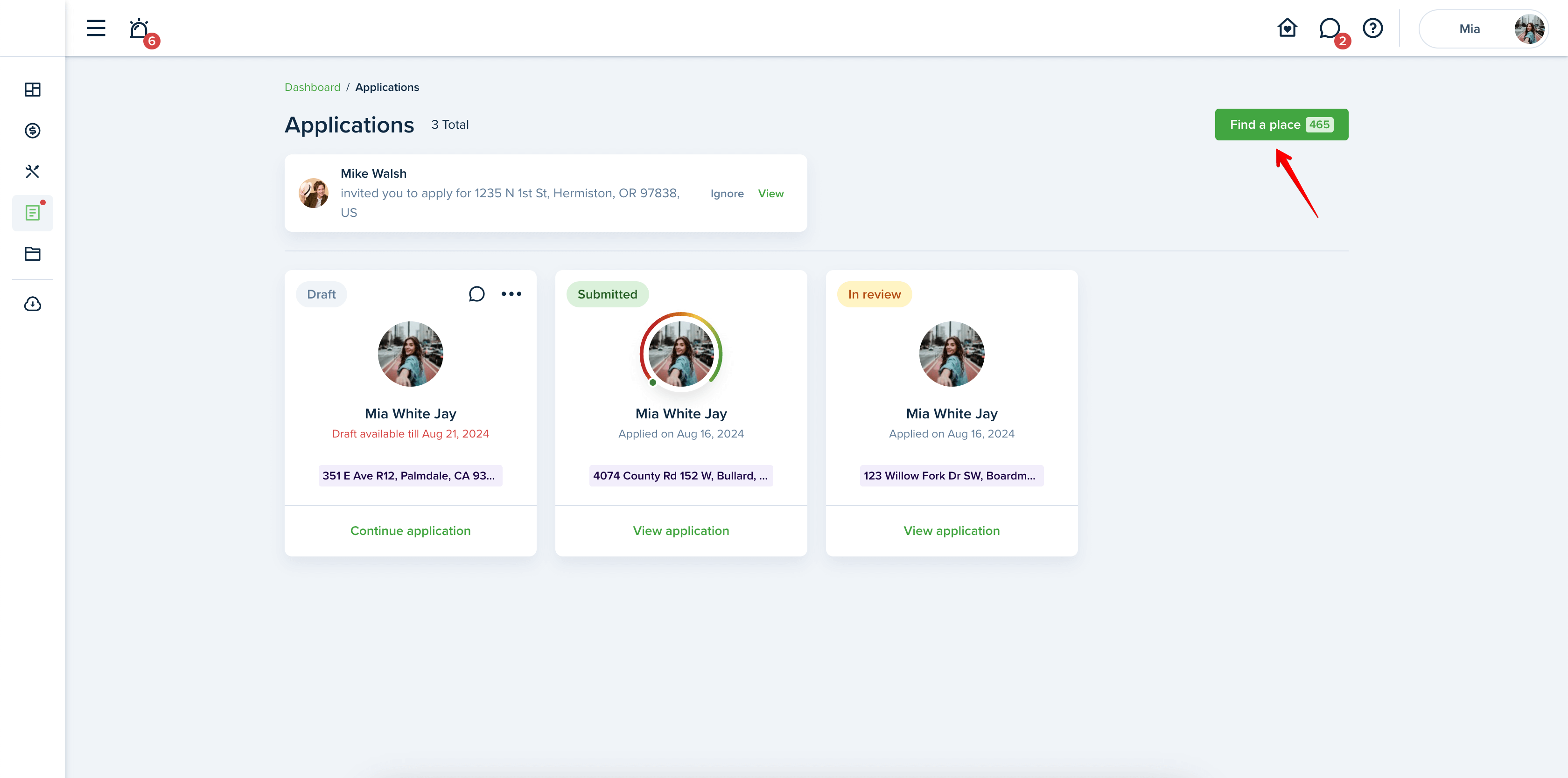Open the hamburger menu

click(96, 28)
